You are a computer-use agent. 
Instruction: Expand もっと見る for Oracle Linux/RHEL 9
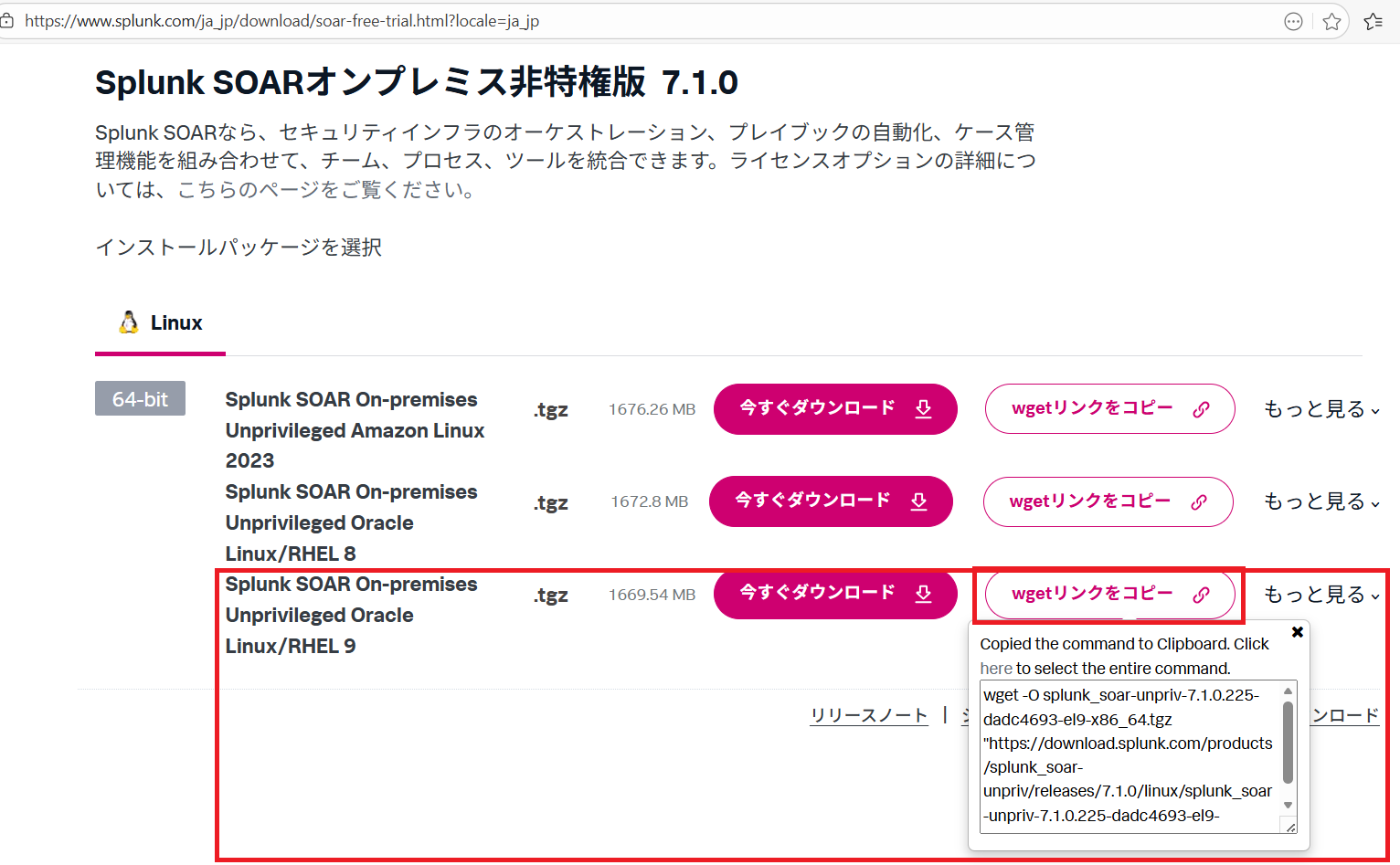point(1320,595)
